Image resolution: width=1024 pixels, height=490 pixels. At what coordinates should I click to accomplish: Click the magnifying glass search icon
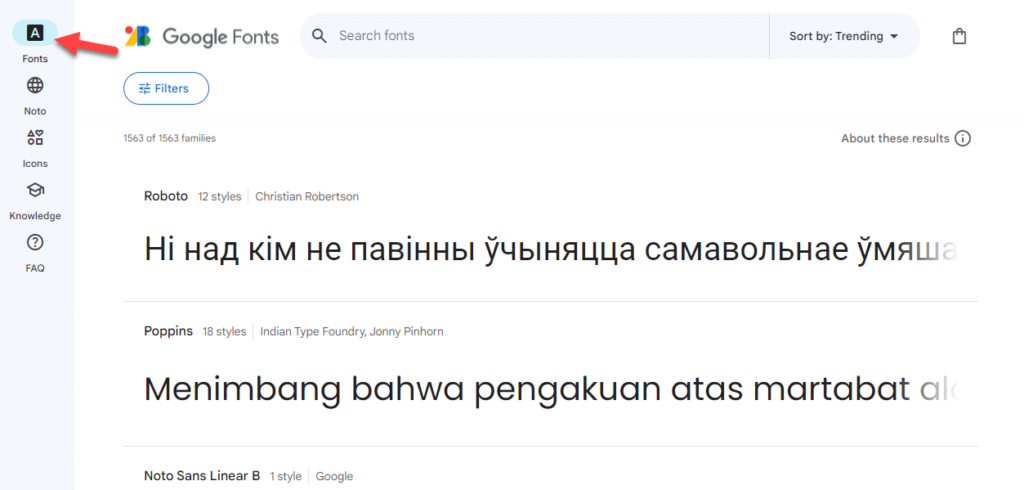pos(320,36)
